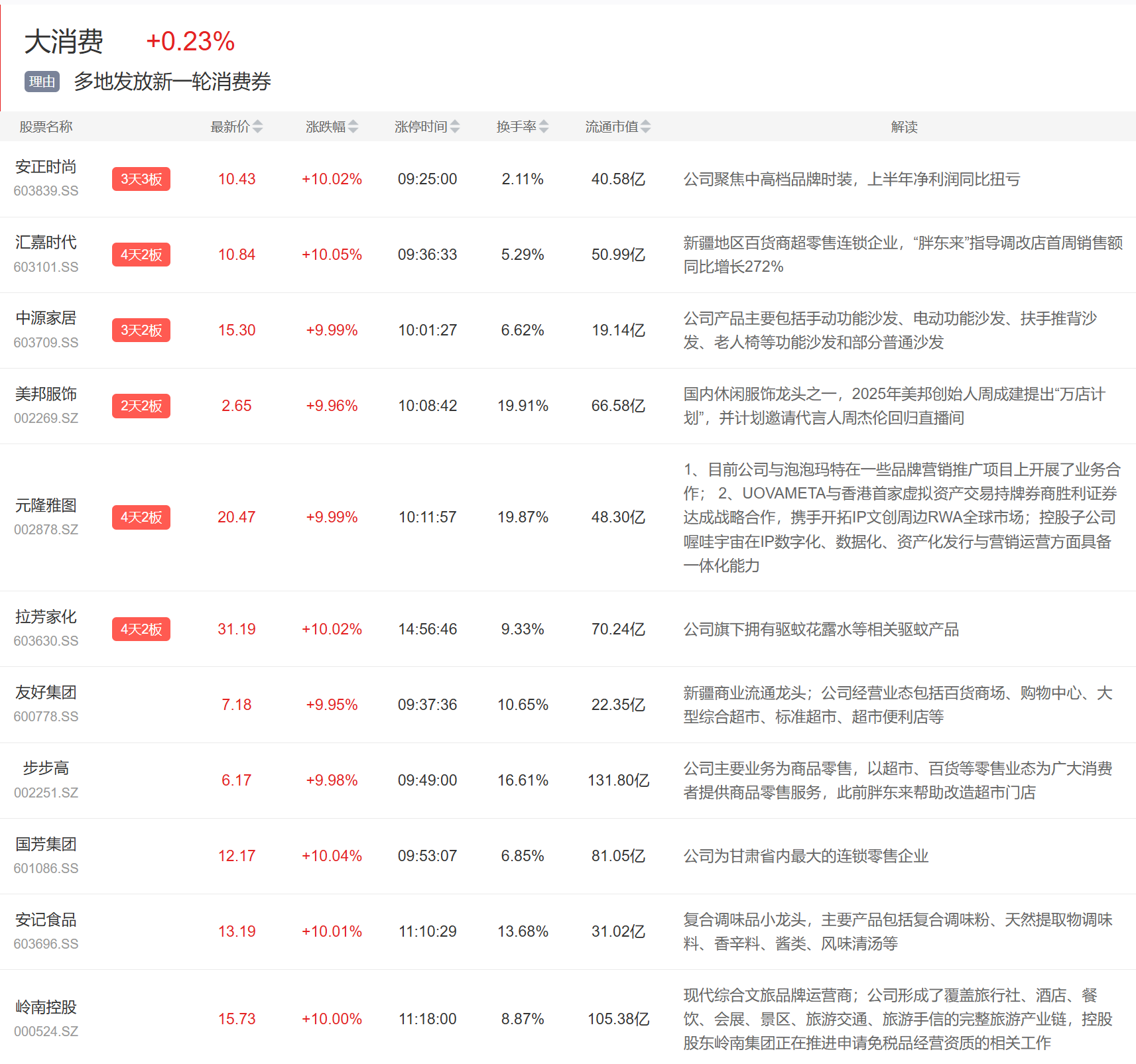Open the 美邦服饰 stock
Viewport: 1136px width, 1064px height.
[46, 394]
